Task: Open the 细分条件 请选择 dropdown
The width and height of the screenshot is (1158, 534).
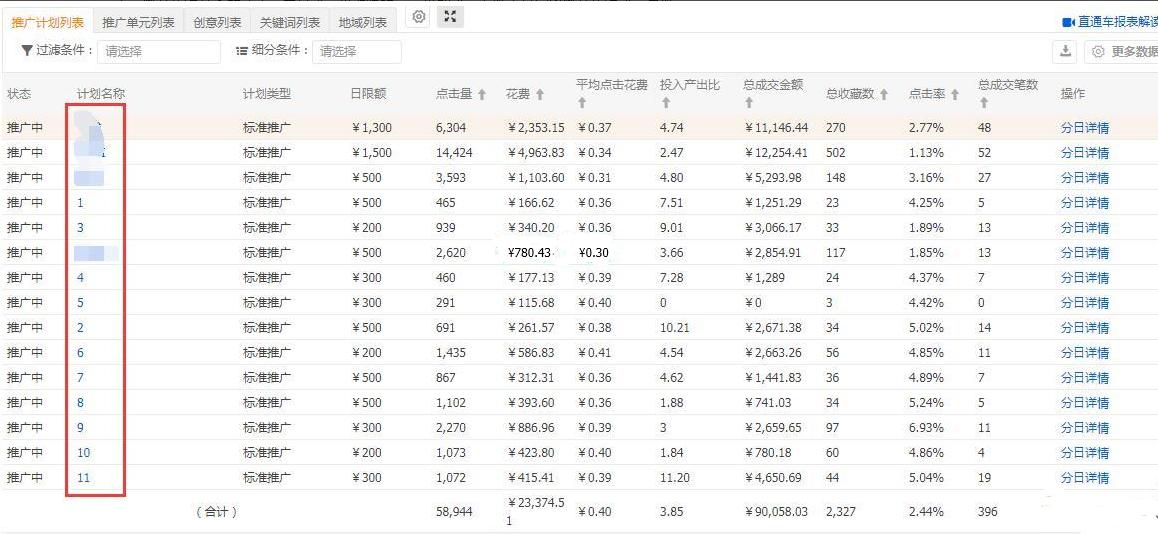Action: pyautogui.click(x=357, y=52)
